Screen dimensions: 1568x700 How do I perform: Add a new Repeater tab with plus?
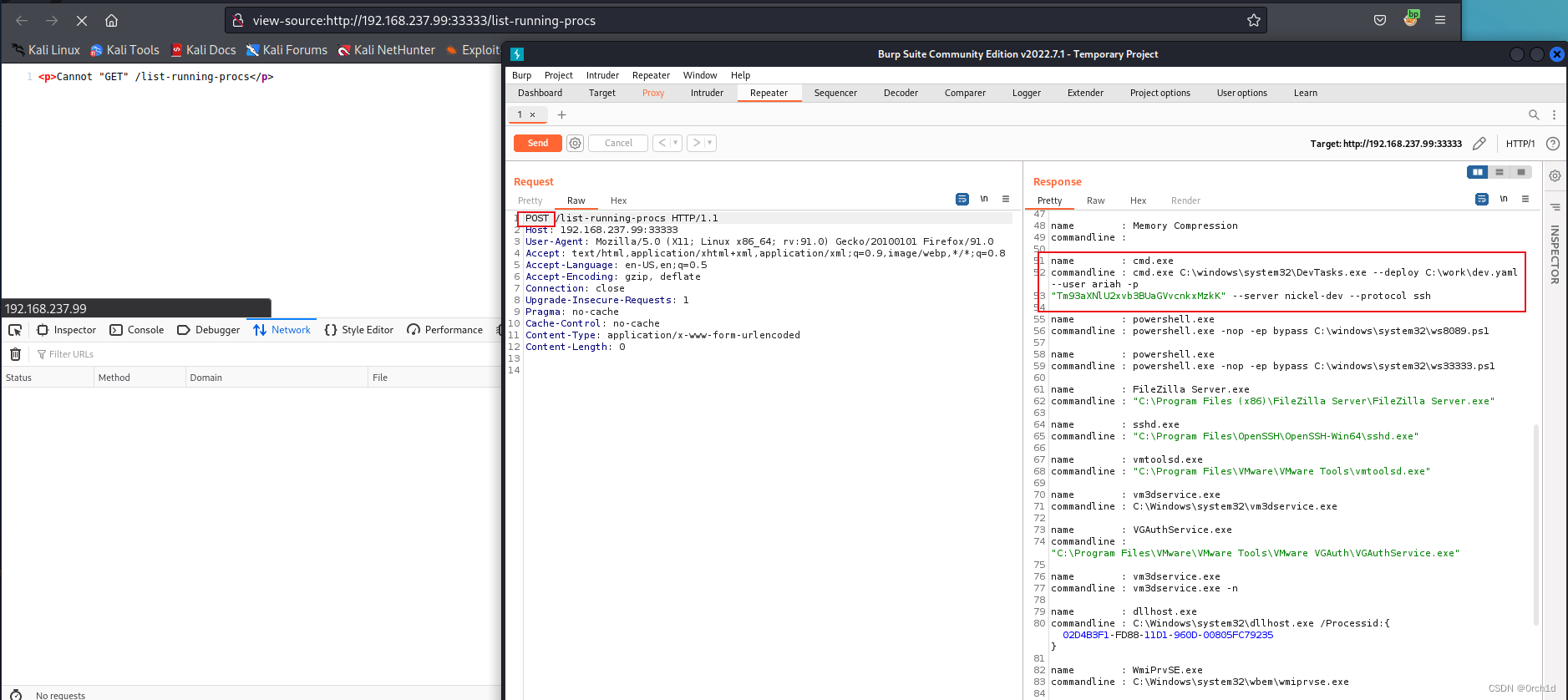coord(561,114)
